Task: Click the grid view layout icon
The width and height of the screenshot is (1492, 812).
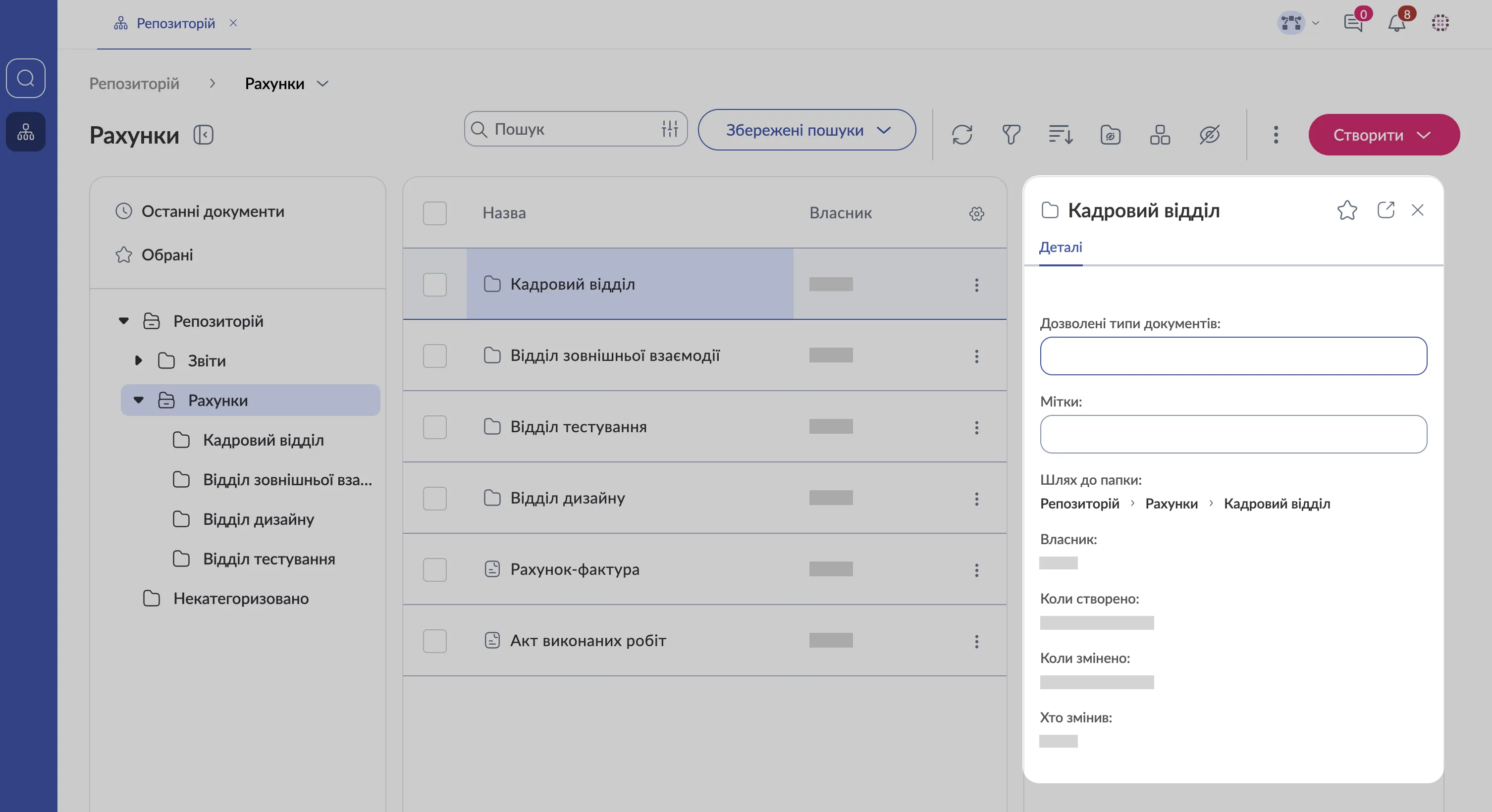Action: [x=1160, y=135]
